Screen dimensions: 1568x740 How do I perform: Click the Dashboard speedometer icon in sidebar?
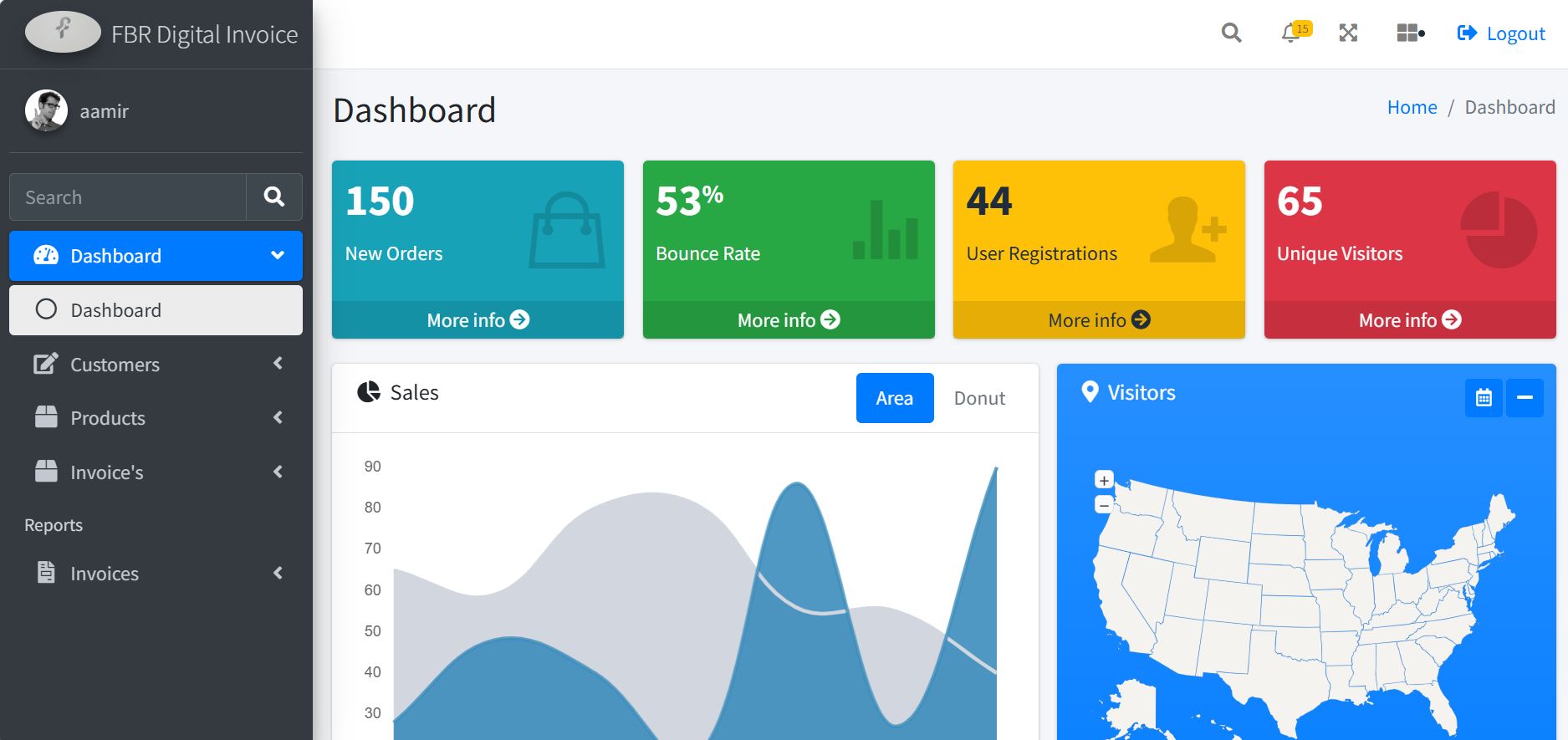coord(46,255)
